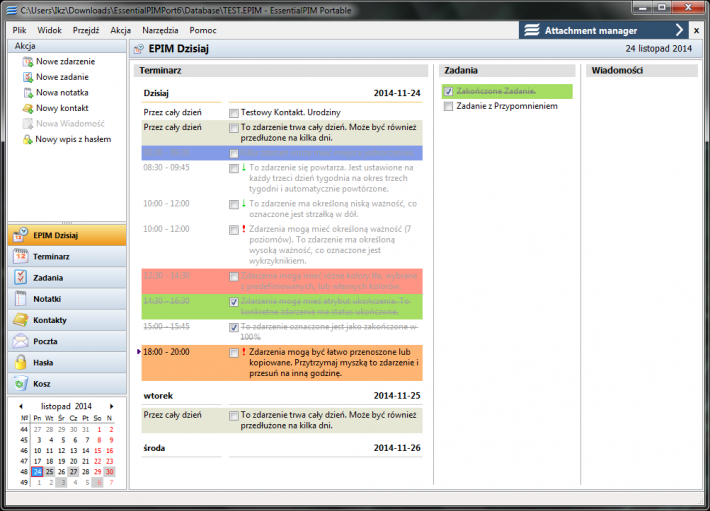Click the Tuesday all-day event text

(x=328, y=420)
